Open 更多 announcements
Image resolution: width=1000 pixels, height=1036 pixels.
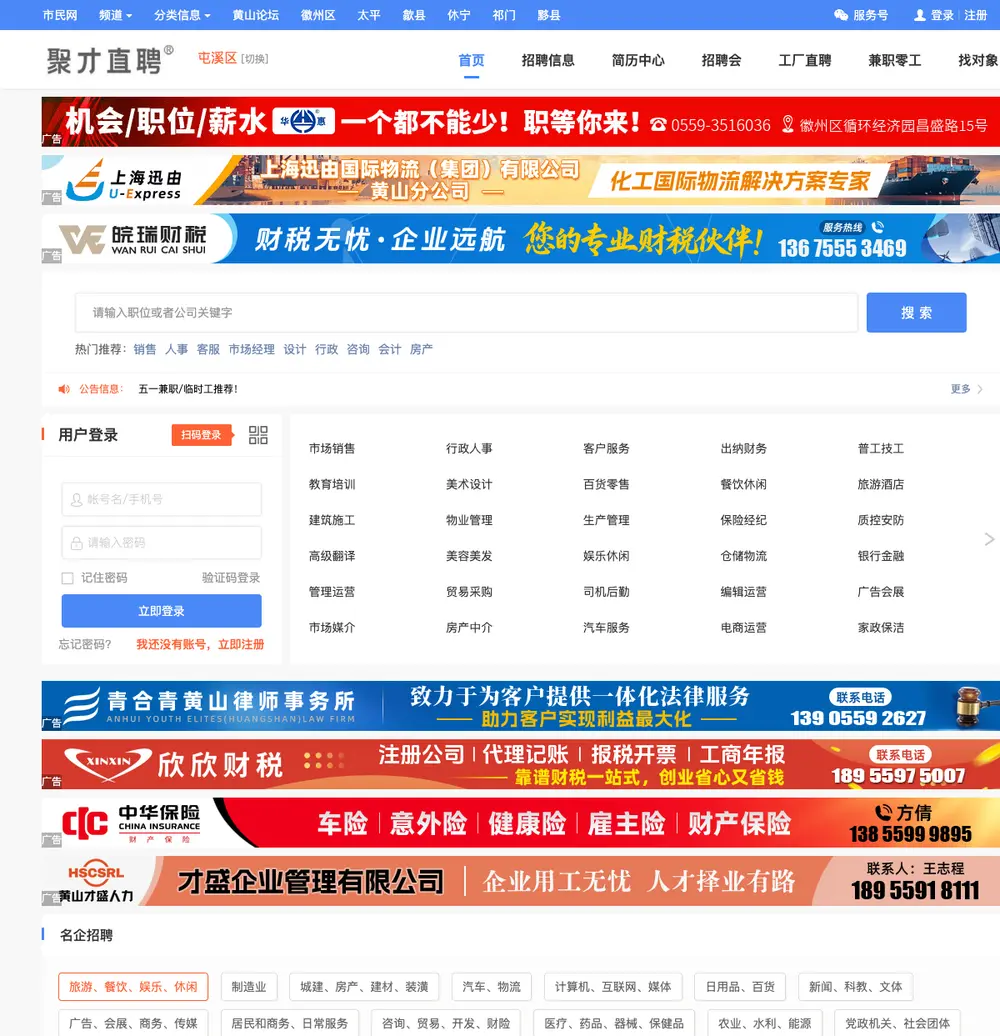[966, 389]
